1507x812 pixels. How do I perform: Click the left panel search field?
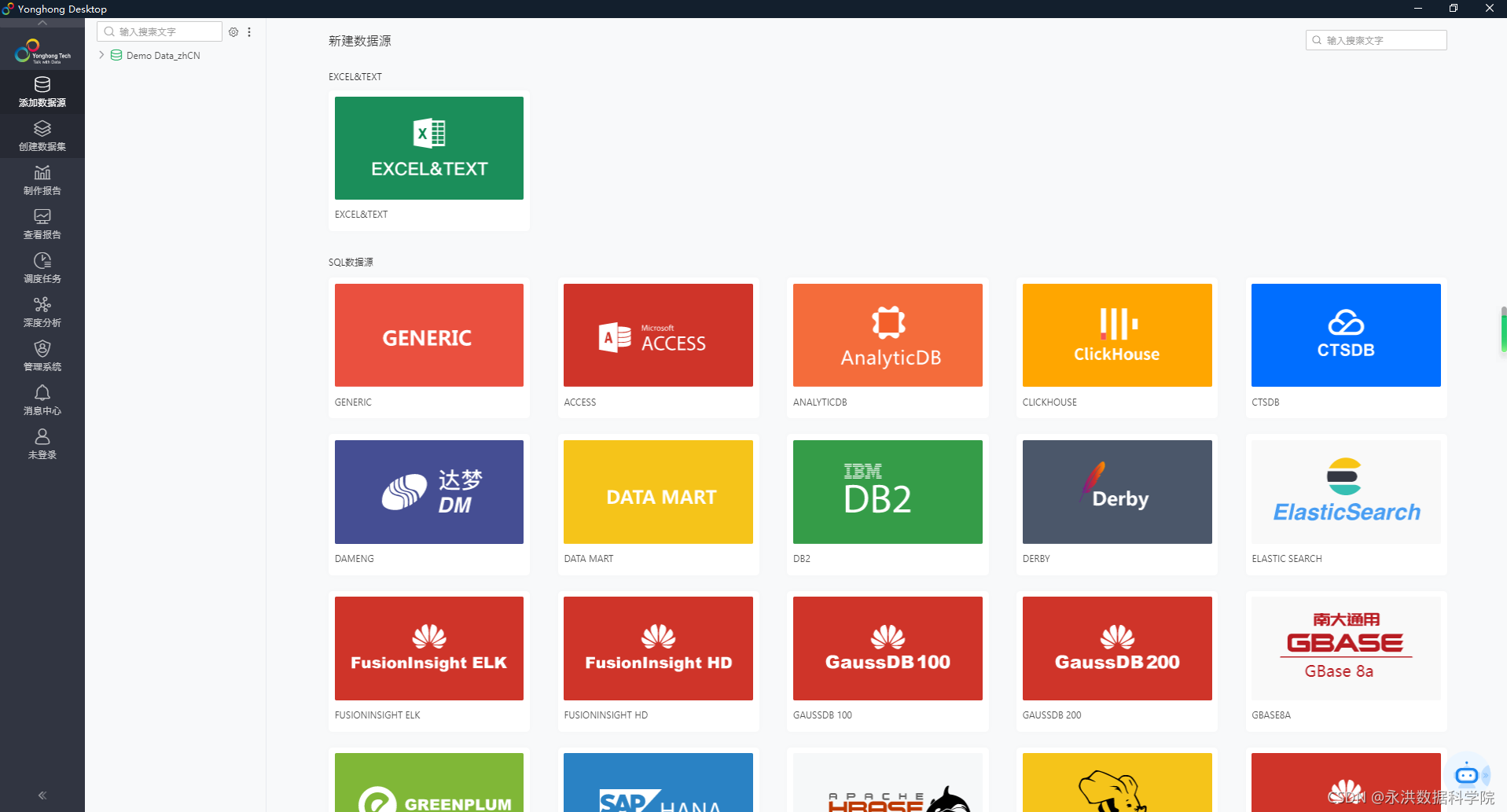click(160, 31)
